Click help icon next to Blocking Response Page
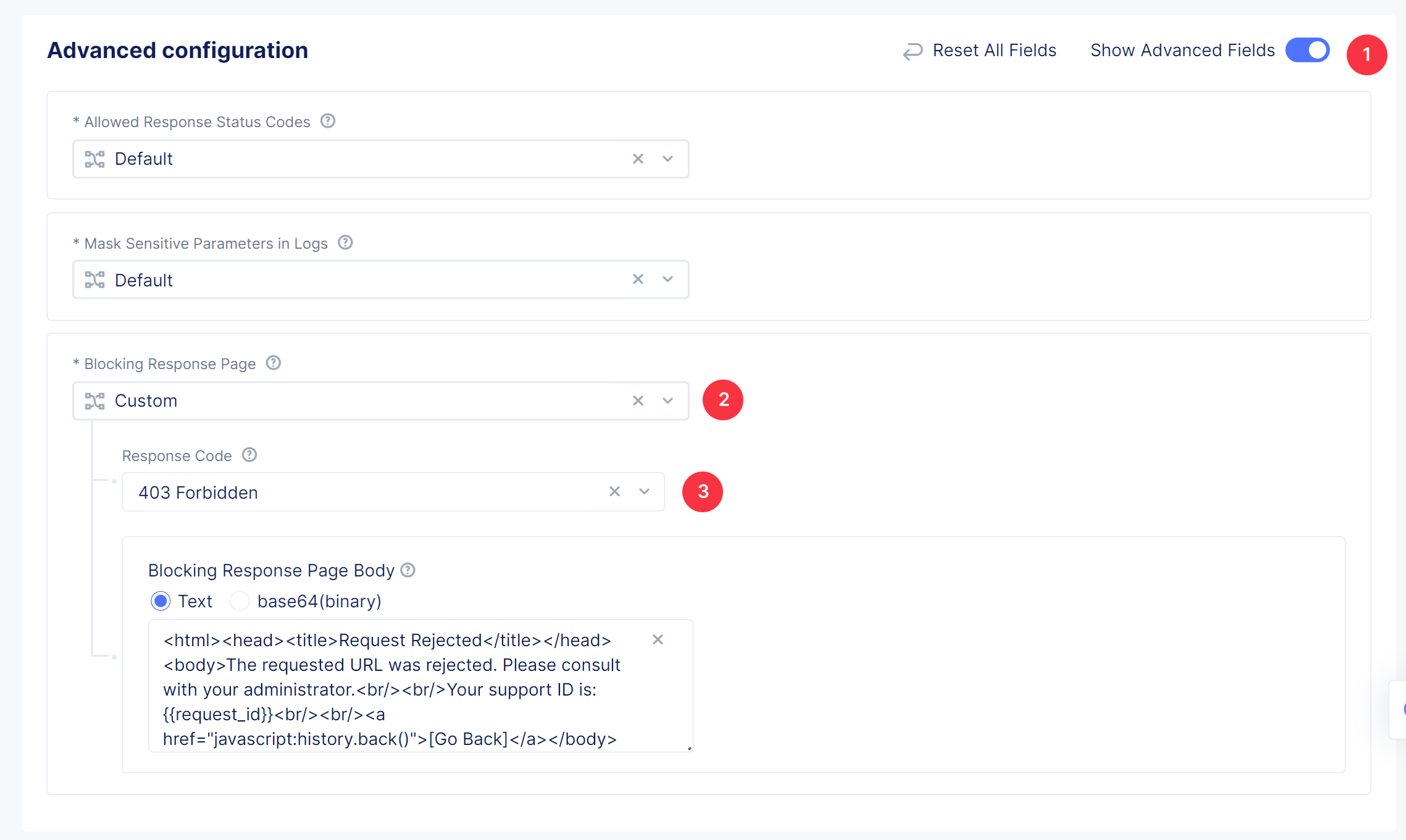Image resolution: width=1406 pixels, height=840 pixels. (x=274, y=363)
